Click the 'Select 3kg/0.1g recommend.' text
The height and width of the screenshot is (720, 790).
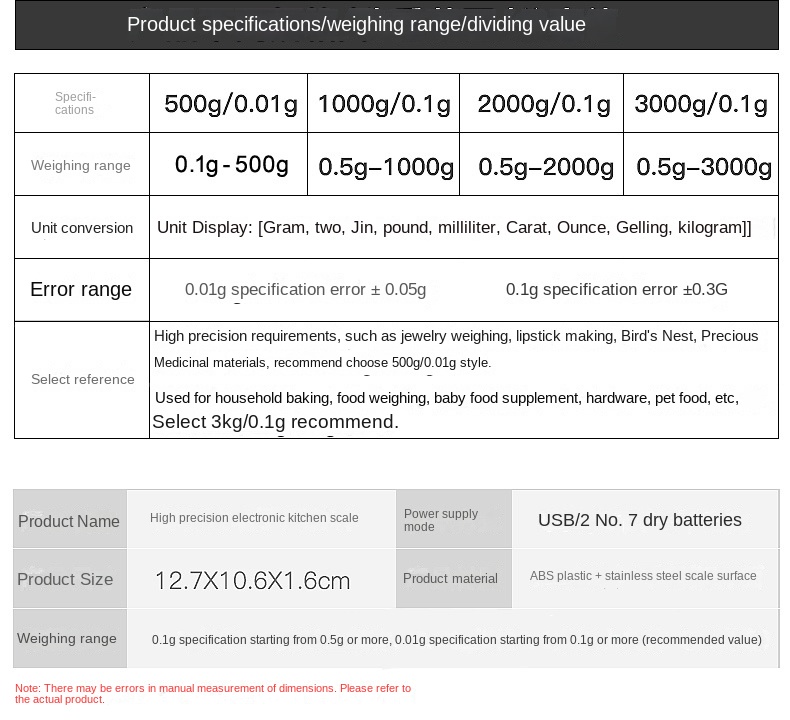coord(275,422)
